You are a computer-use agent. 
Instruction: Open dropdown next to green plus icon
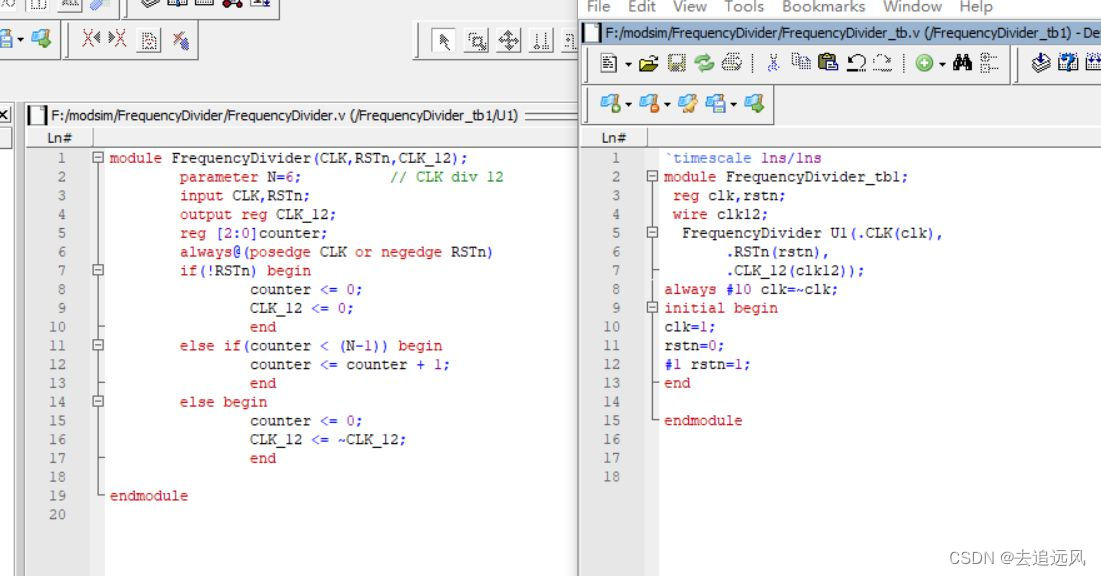coord(942,65)
